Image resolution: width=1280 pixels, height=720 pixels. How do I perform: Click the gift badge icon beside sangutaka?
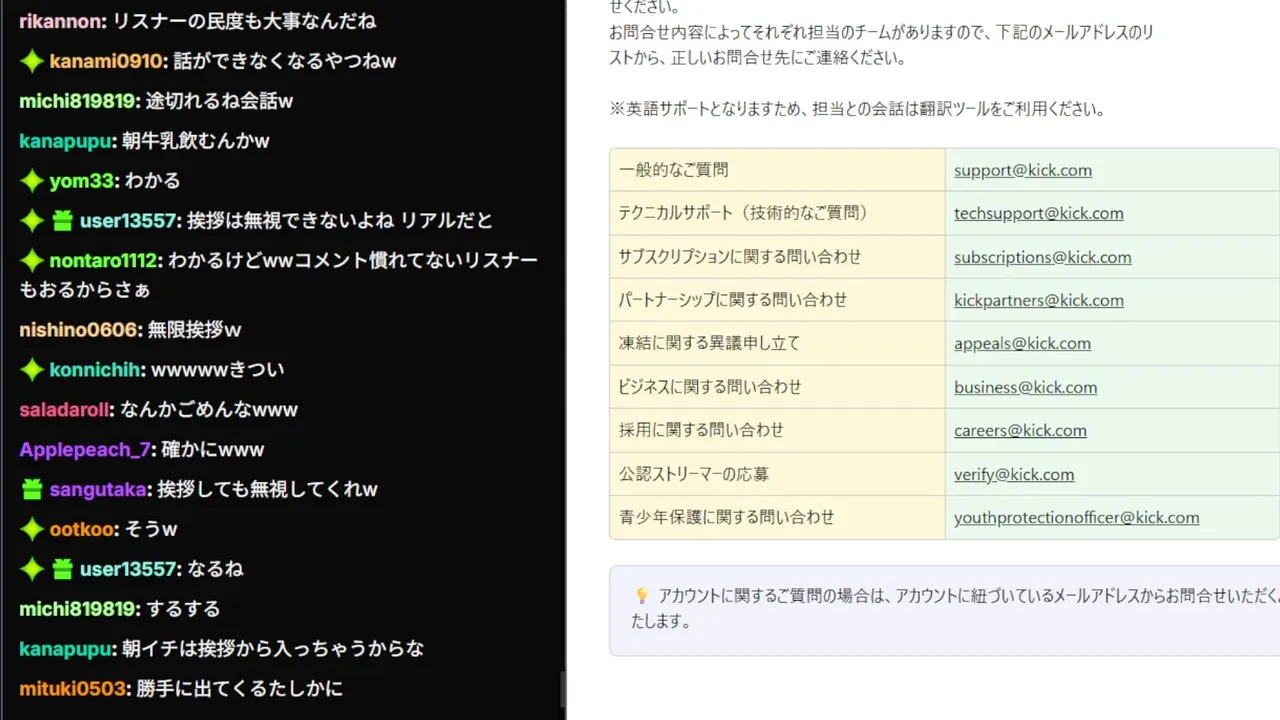(32, 489)
